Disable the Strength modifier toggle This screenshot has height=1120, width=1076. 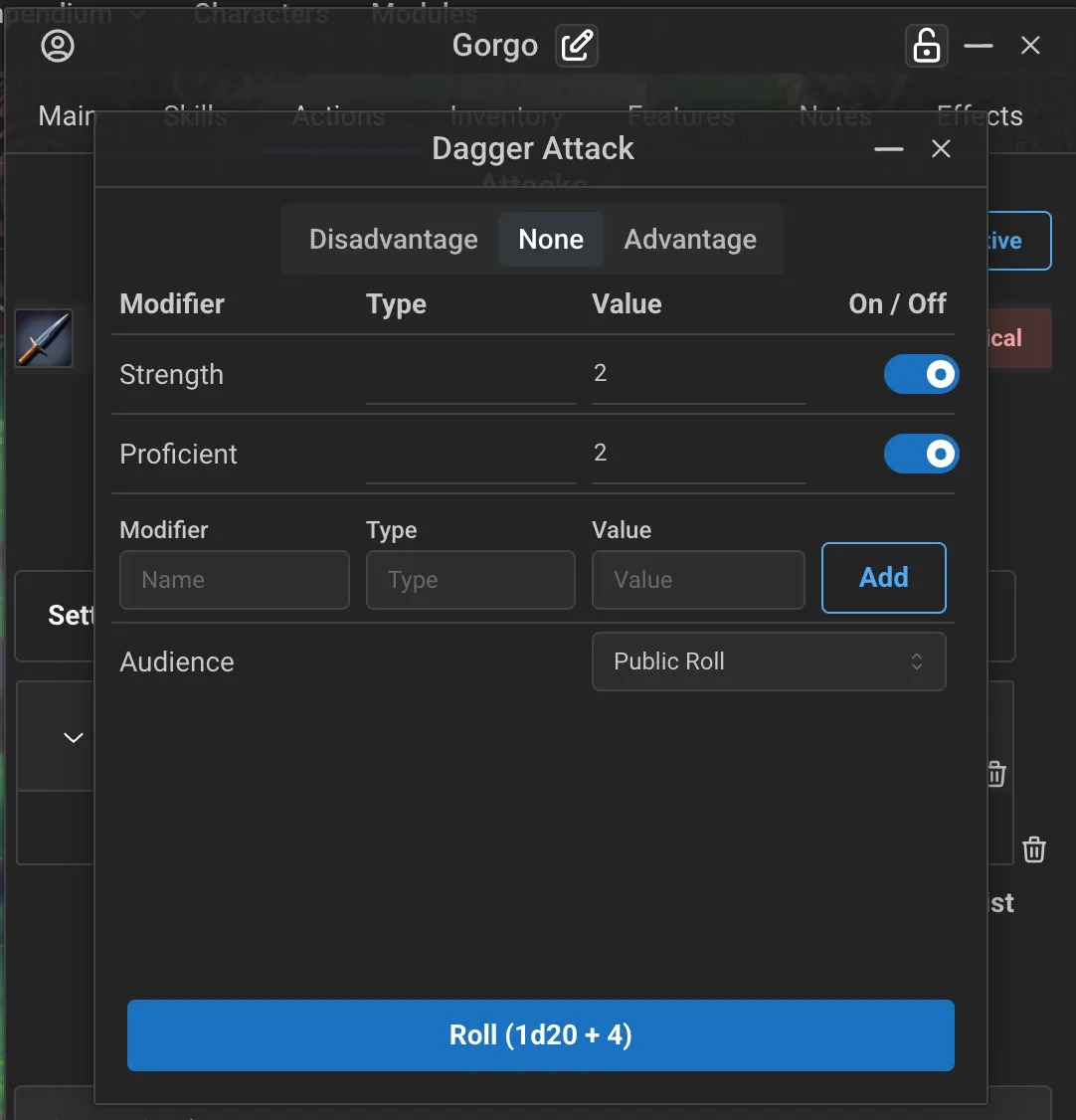(x=921, y=374)
